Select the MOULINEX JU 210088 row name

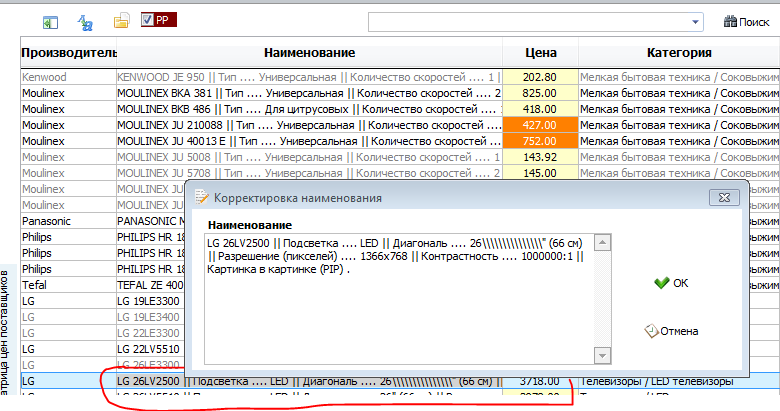[309, 125]
